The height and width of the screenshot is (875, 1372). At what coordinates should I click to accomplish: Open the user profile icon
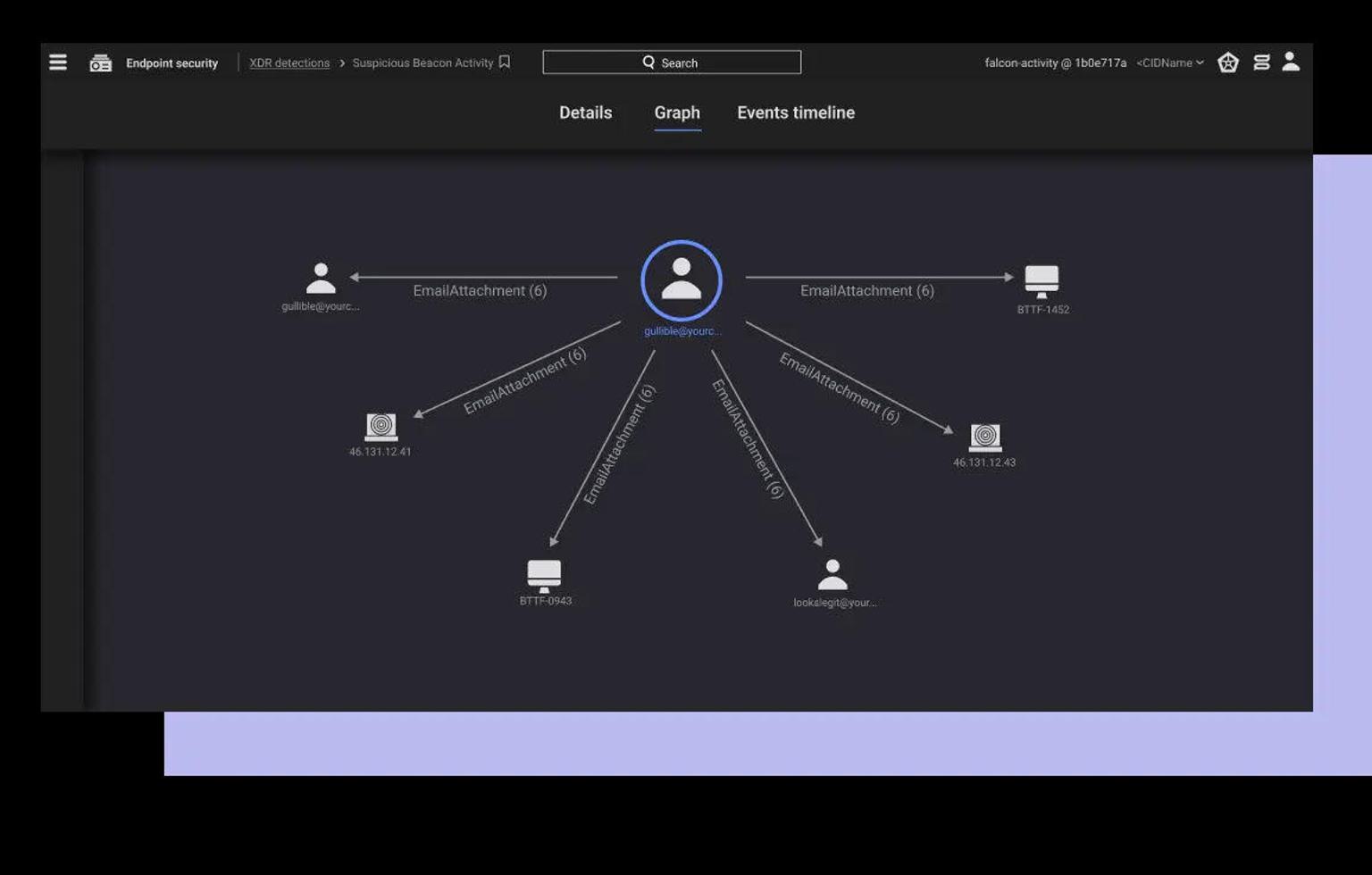coord(1291,62)
